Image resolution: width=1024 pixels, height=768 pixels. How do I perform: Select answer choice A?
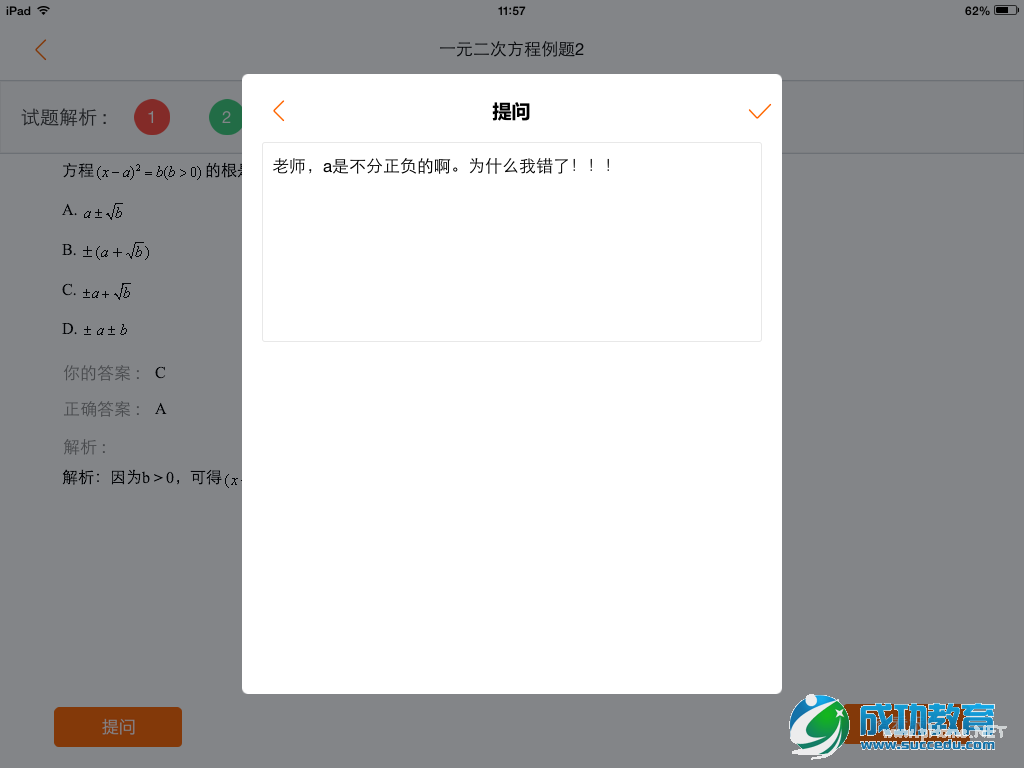click(95, 211)
